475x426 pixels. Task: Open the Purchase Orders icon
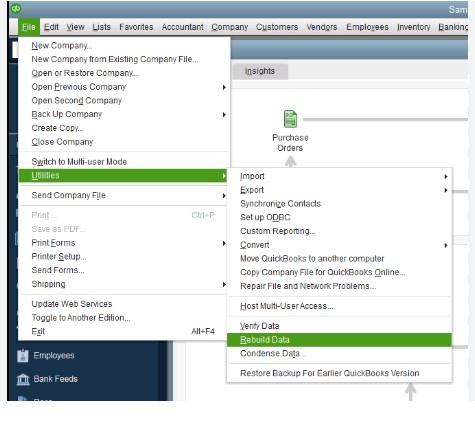coord(290,119)
